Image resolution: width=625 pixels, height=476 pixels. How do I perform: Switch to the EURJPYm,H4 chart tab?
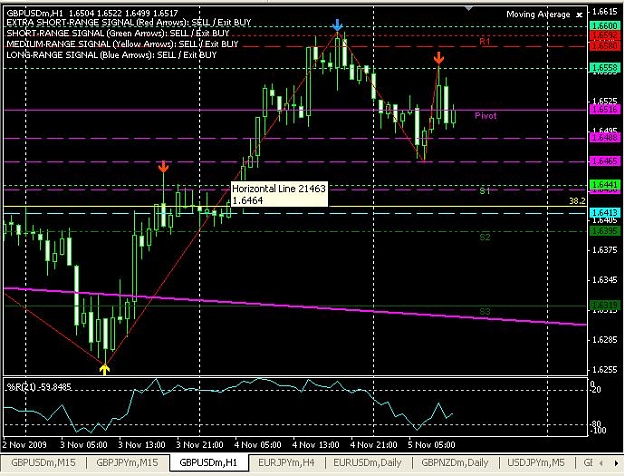(x=286, y=463)
